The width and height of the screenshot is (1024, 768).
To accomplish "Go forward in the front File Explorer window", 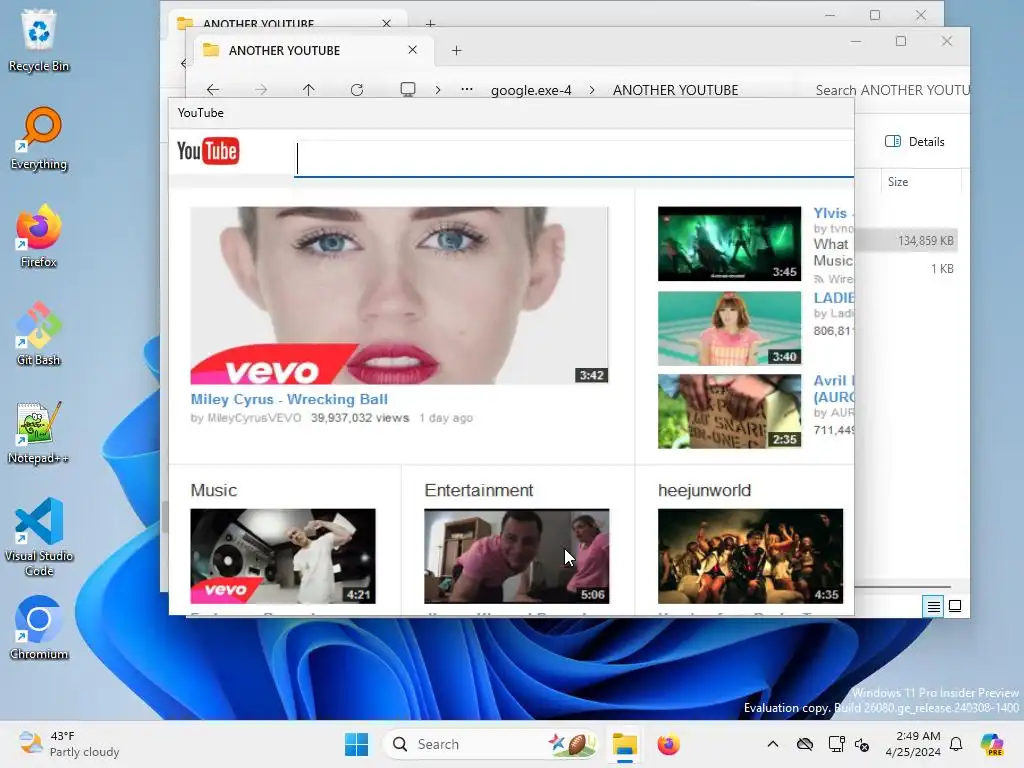I will coord(261,89).
